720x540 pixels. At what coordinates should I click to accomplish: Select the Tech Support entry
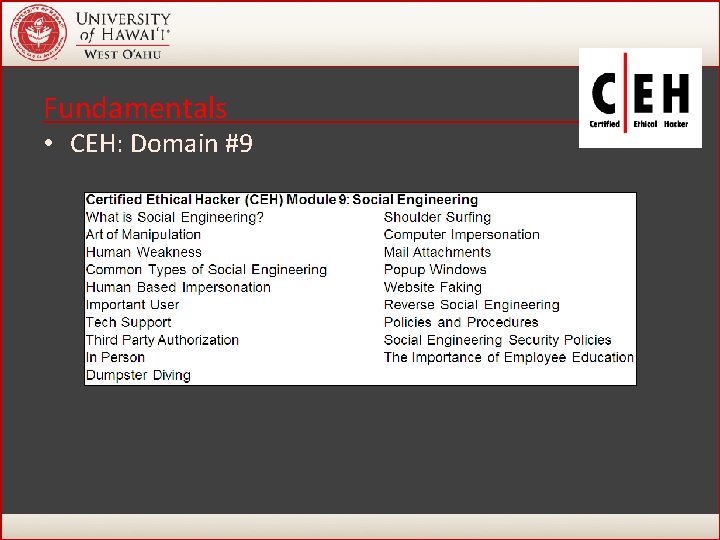(129, 322)
